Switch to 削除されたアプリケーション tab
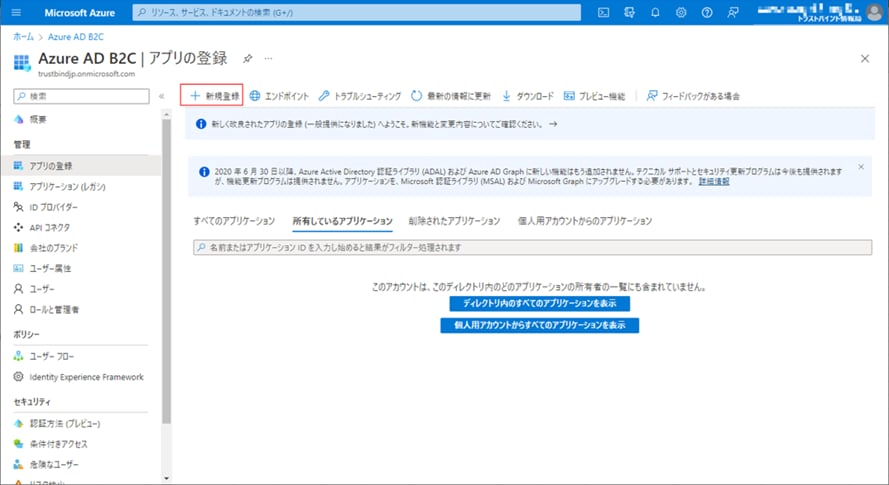 pyautogui.click(x=454, y=221)
